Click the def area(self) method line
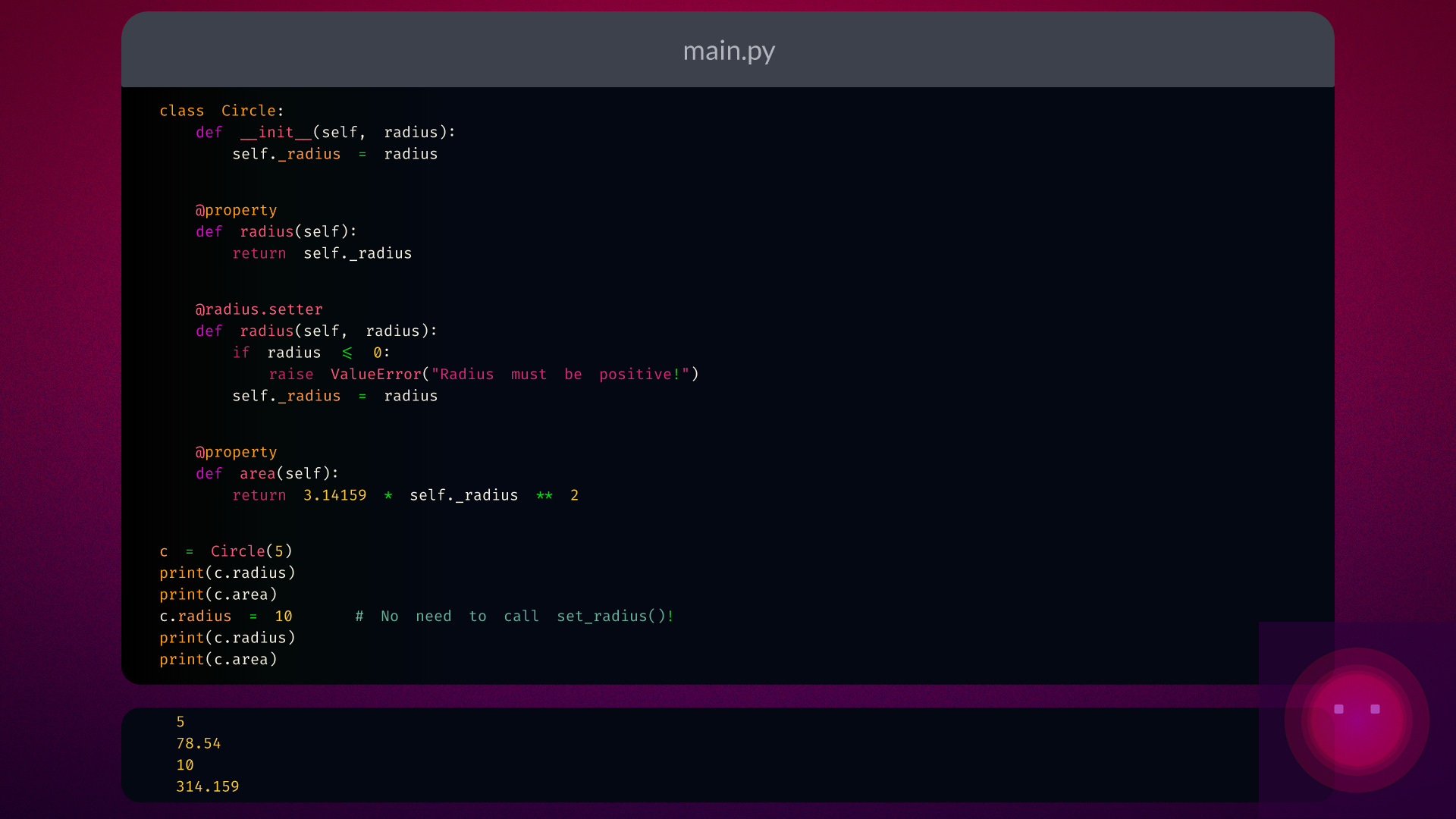1456x819 pixels. (267, 474)
